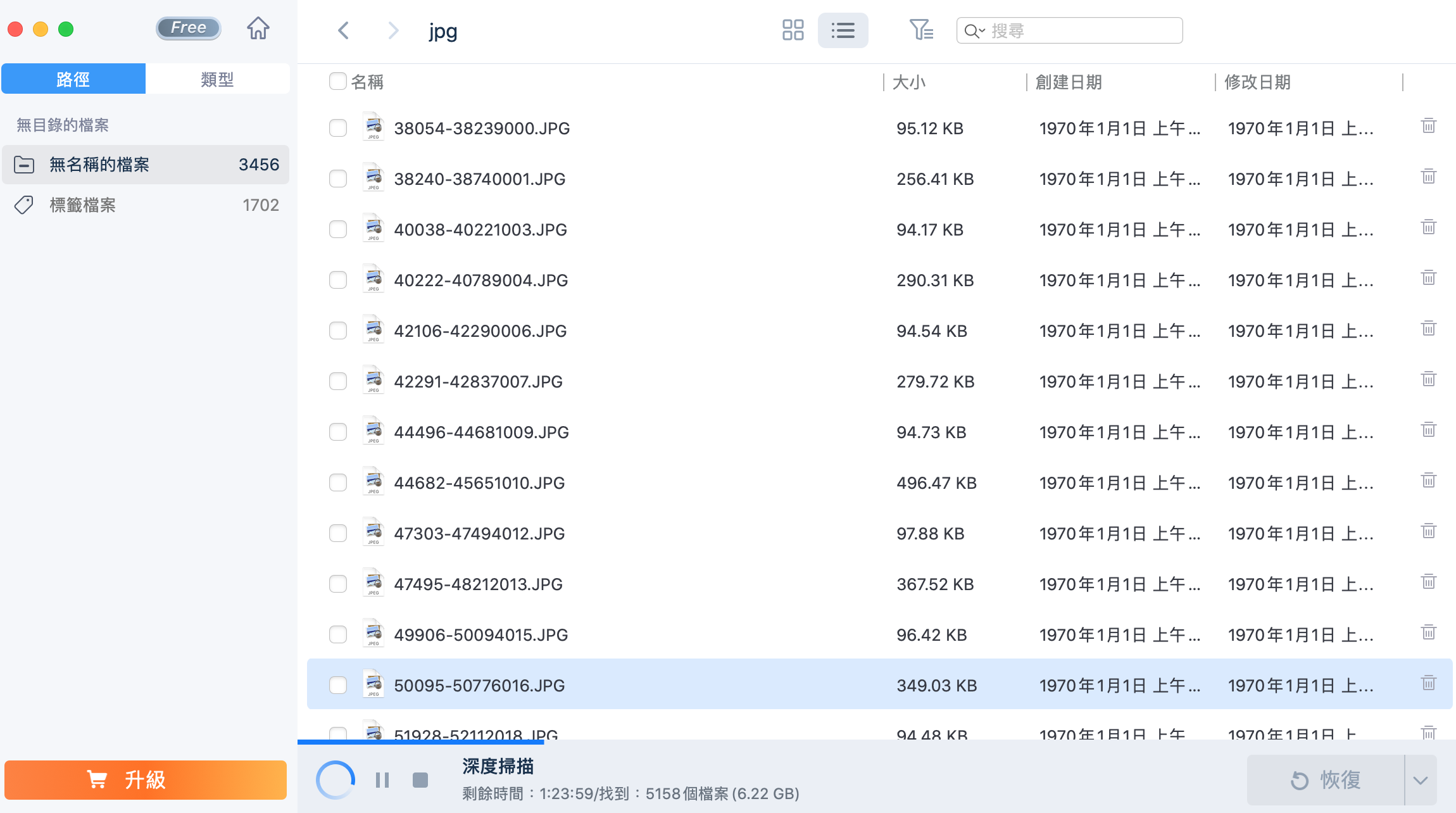The image size is (1456, 813).
Task: Delete 42291-42837007.JPG using trash icon
Action: click(1429, 379)
